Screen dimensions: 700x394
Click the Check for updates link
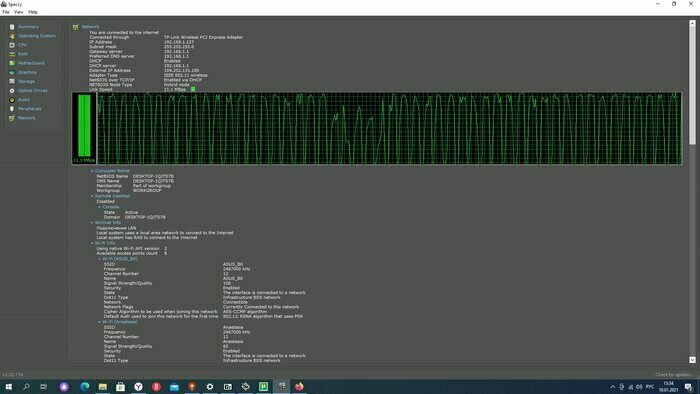click(674, 375)
